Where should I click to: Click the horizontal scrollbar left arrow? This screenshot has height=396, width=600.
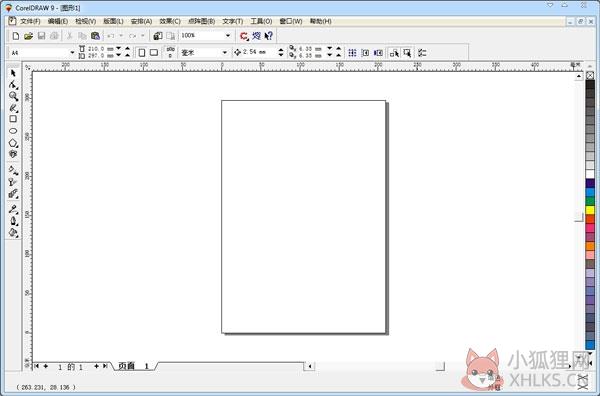pyautogui.click(x=310, y=367)
